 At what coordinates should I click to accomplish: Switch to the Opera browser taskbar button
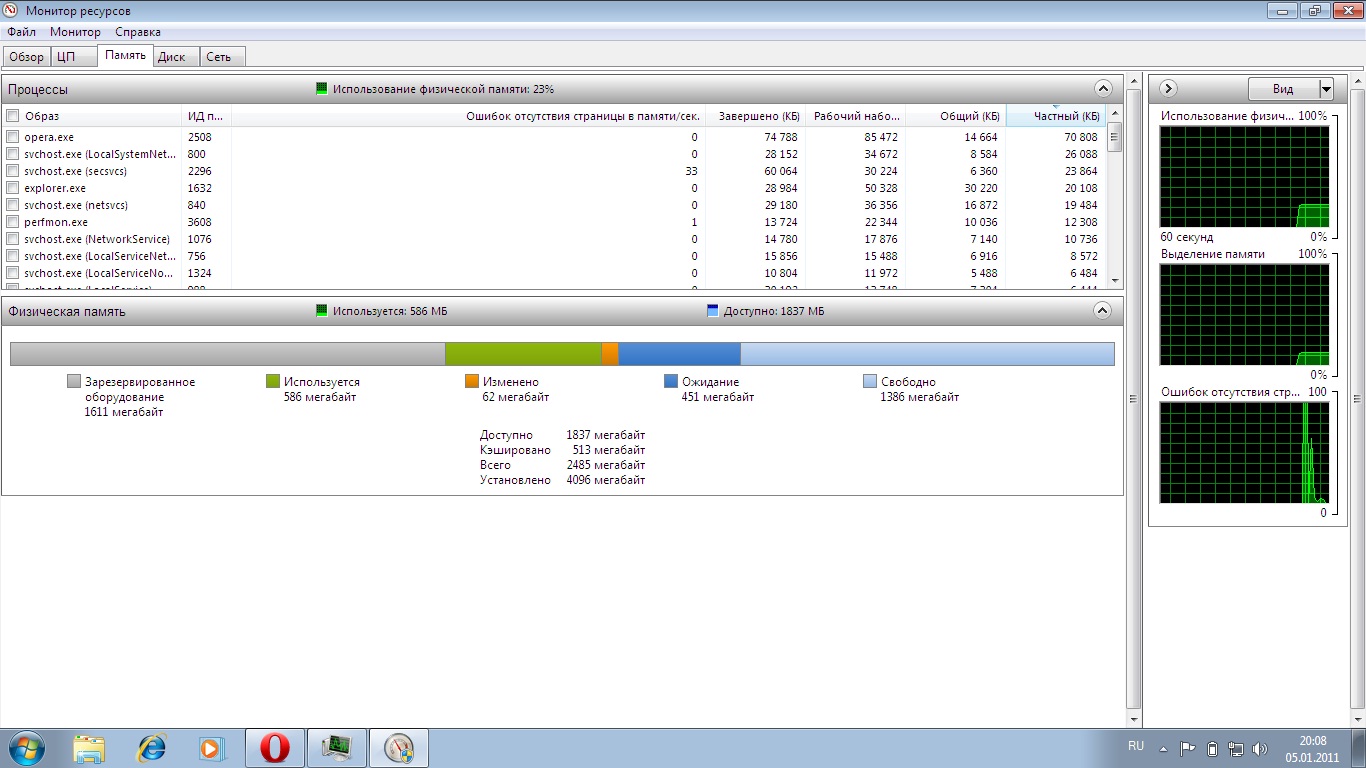tap(275, 748)
